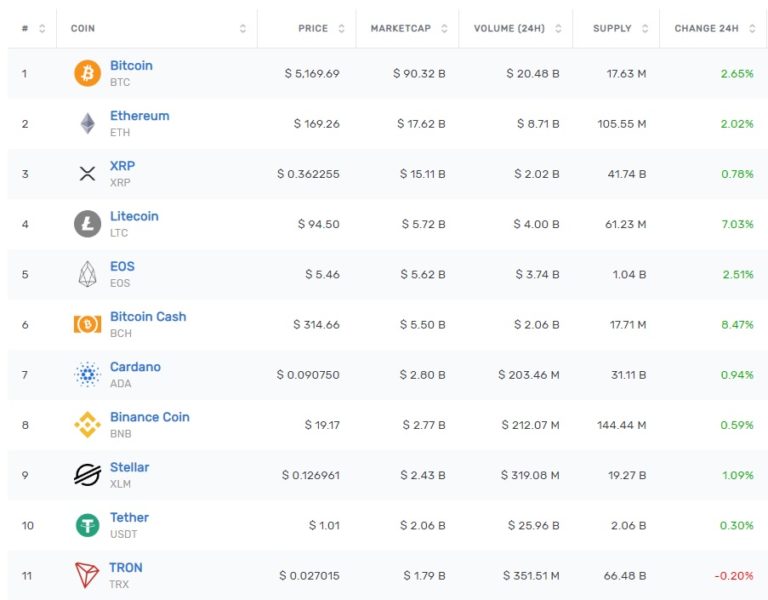Select TRON change -0.20%
768x600 pixels.
734,576
